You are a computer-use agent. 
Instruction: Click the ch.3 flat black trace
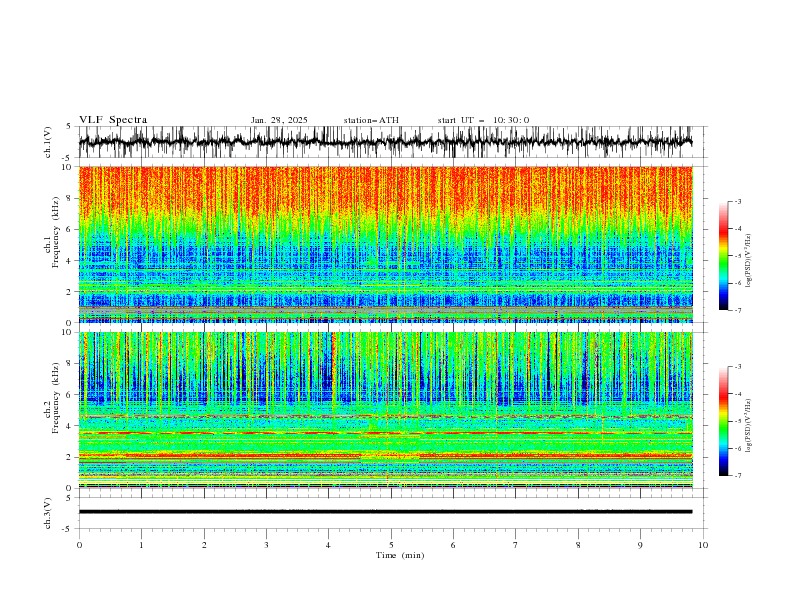385,512
